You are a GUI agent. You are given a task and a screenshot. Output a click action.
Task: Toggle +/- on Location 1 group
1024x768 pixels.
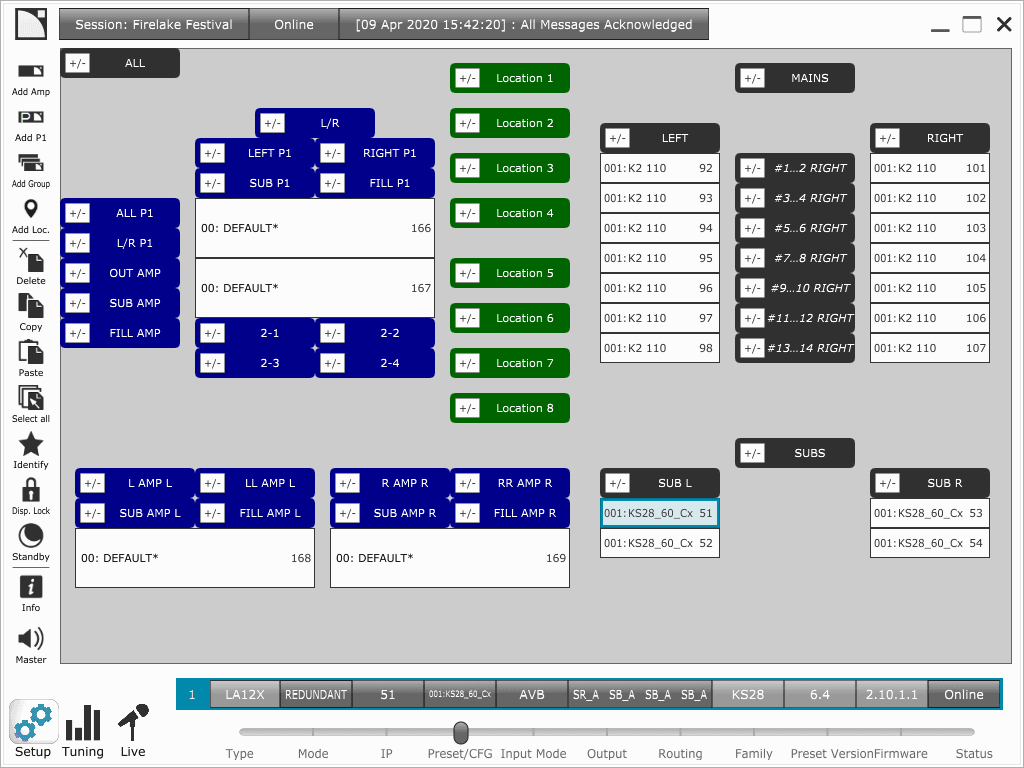[x=467, y=78]
